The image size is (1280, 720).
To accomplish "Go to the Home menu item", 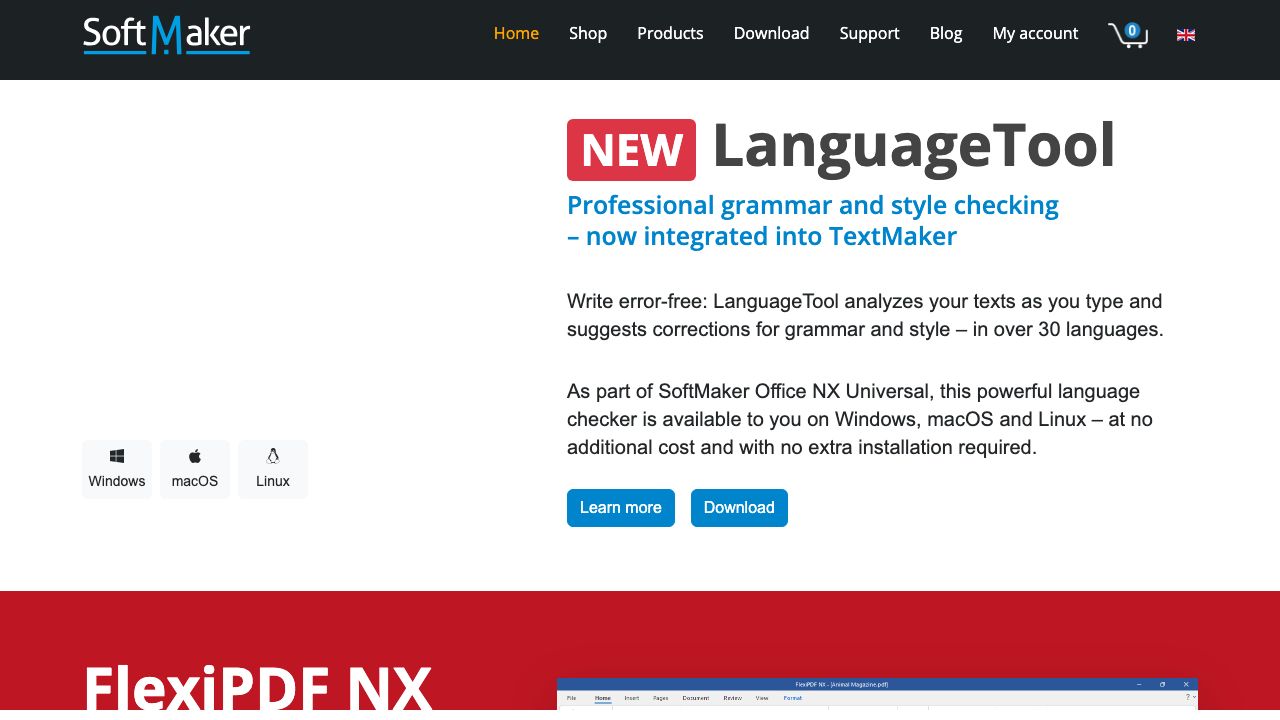I will click(516, 33).
